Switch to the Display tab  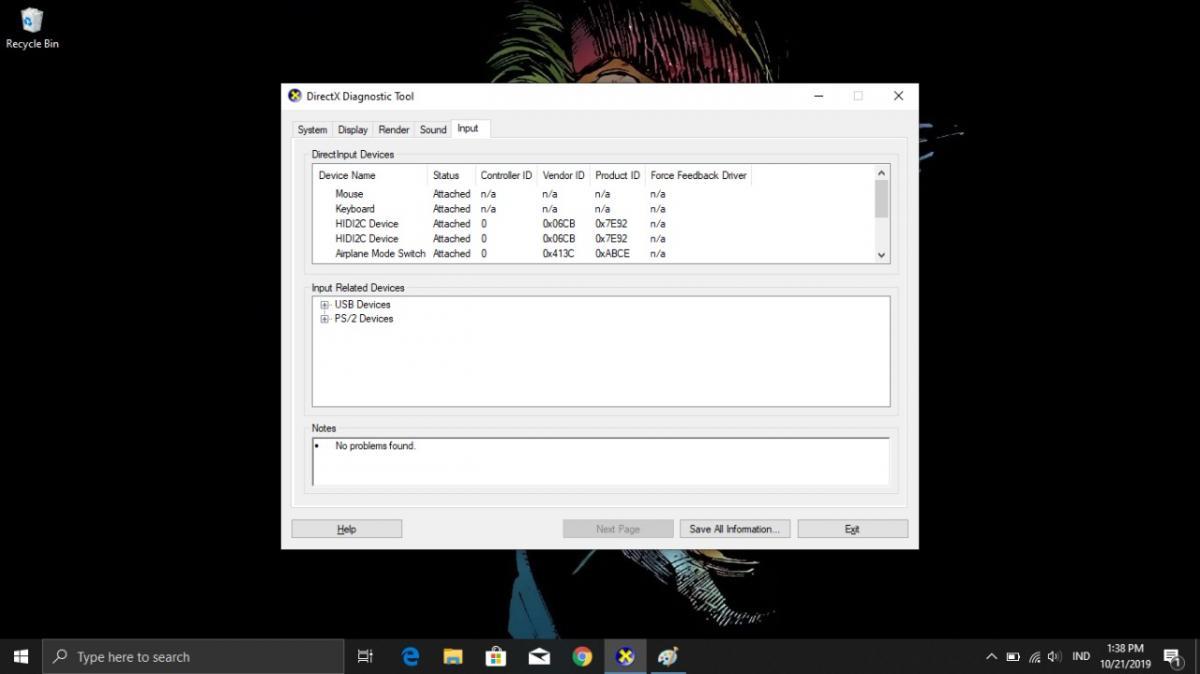[x=352, y=130]
